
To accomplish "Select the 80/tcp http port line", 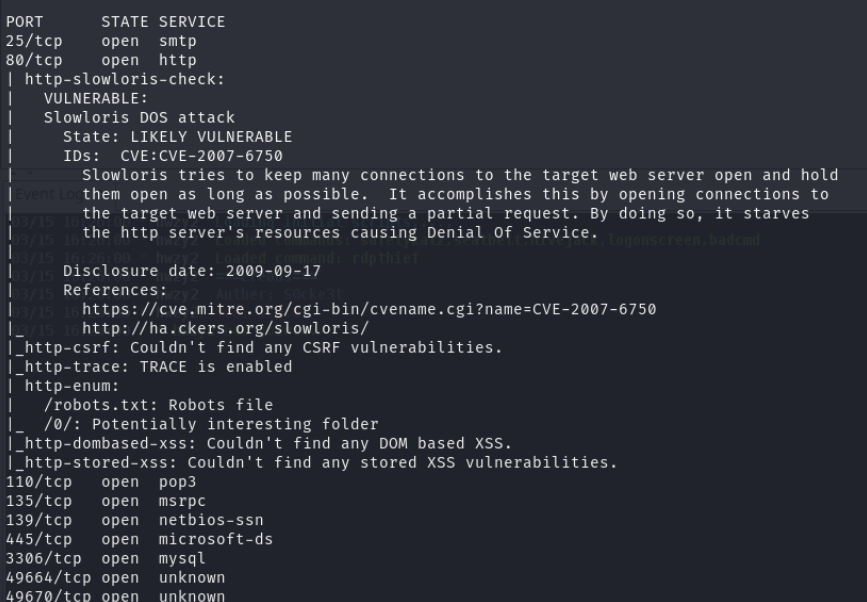I will (x=102, y=60).
